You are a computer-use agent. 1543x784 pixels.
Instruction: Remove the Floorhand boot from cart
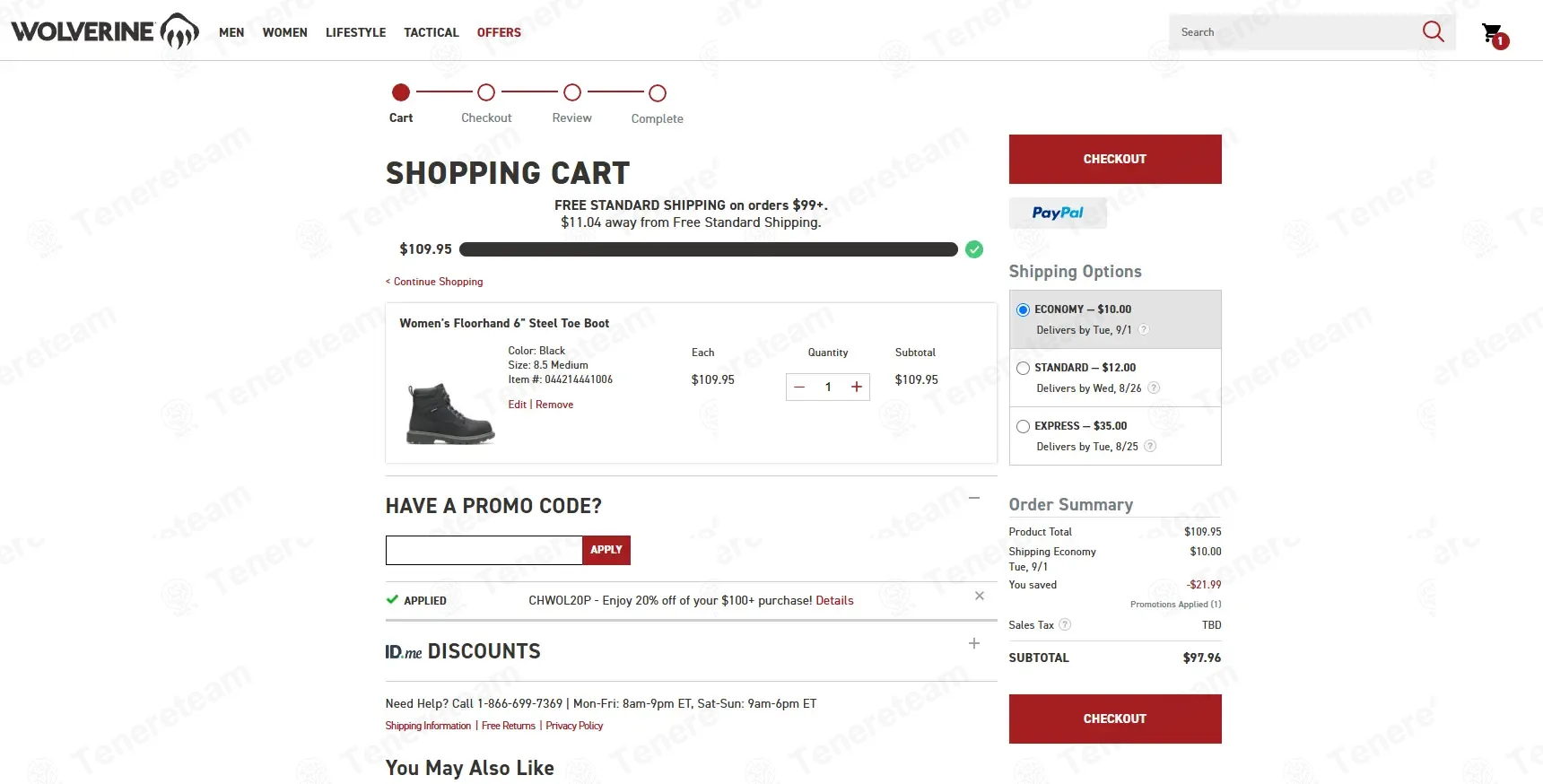pyautogui.click(x=554, y=405)
